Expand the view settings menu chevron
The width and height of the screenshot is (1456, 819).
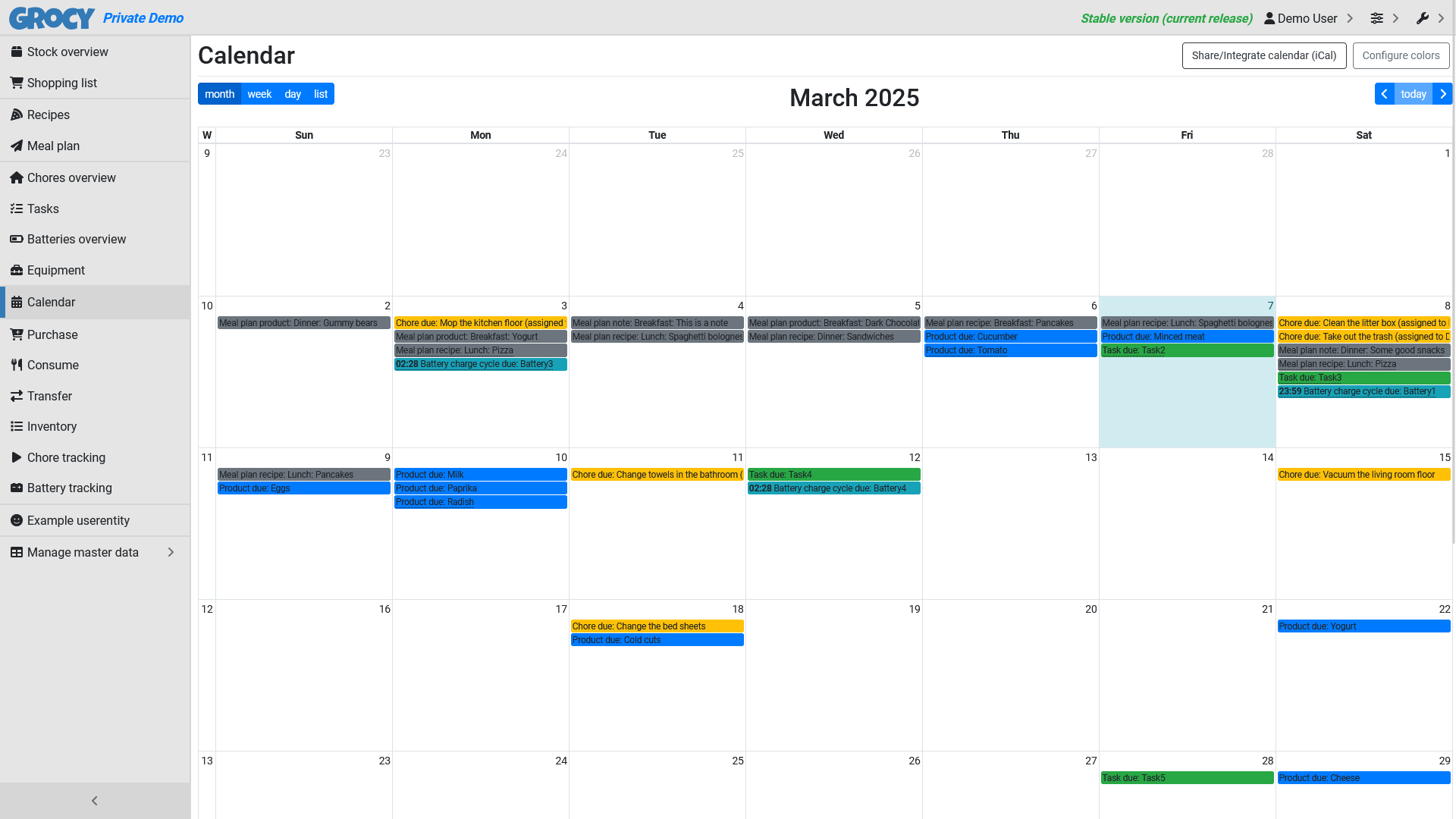(x=1395, y=18)
